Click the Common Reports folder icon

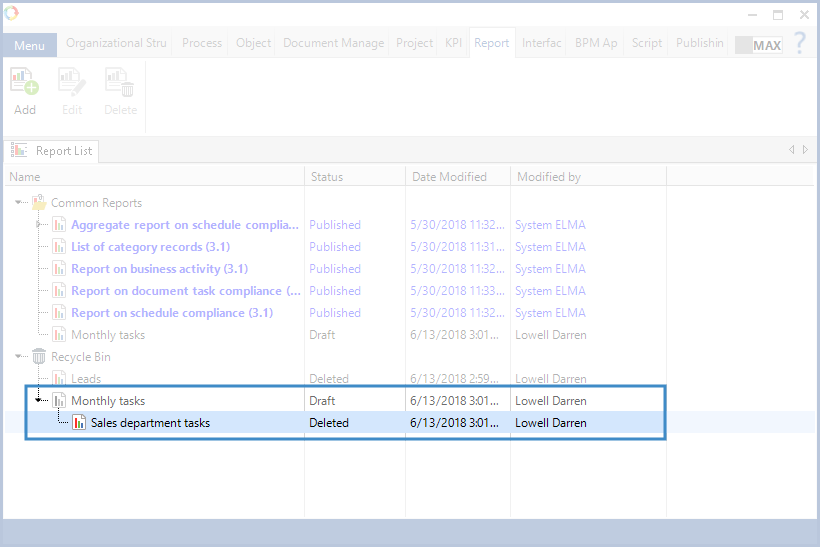click(x=39, y=203)
